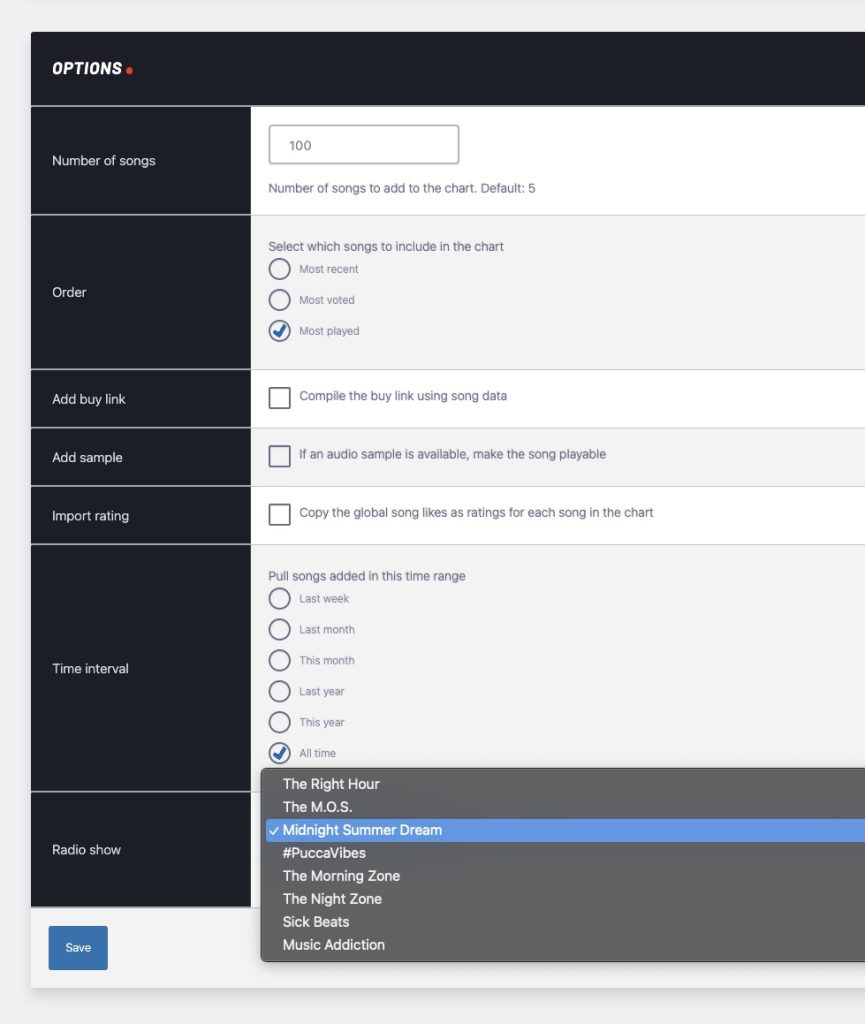Tick the Copy global song likes checkbox
Viewport: 865px width, 1024px height.
tap(280, 515)
